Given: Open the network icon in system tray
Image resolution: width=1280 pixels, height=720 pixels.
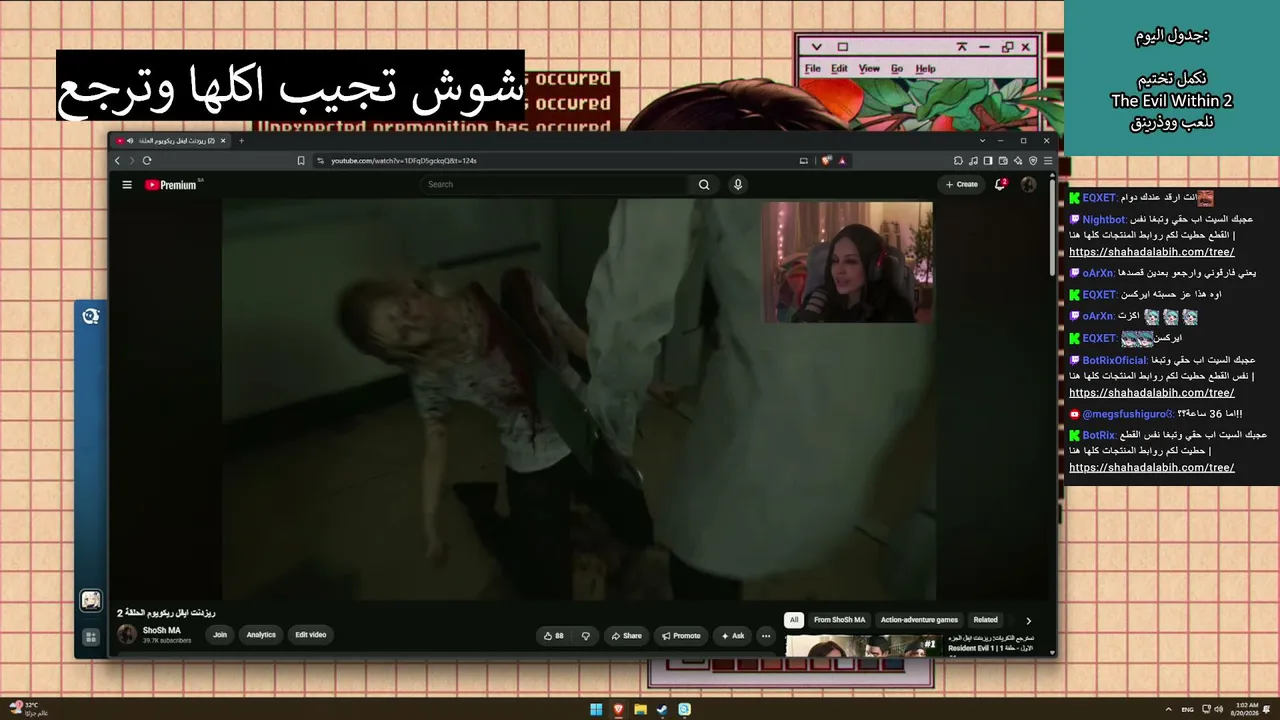Looking at the screenshot, I should (1204, 710).
